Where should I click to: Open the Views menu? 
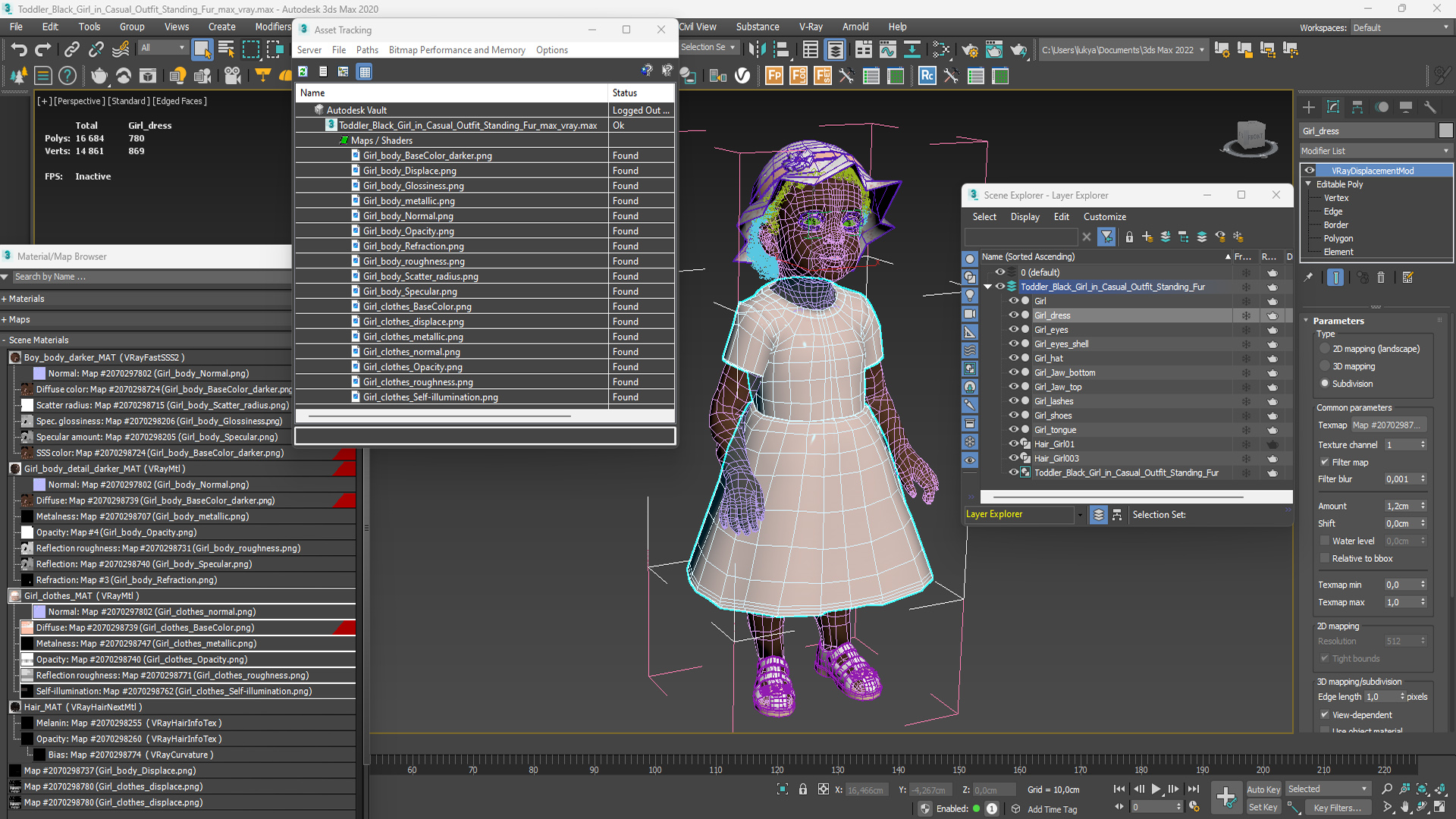(177, 27)
